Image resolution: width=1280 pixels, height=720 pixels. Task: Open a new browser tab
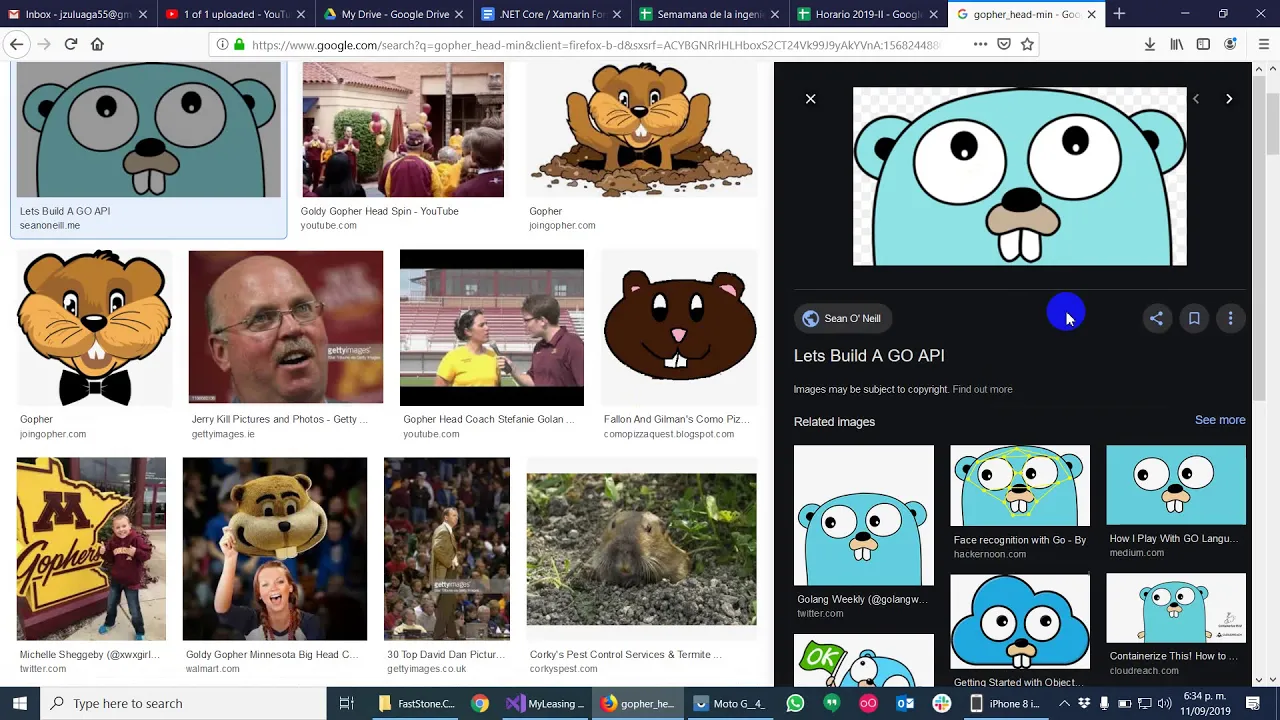click(x=1119, y=14)
